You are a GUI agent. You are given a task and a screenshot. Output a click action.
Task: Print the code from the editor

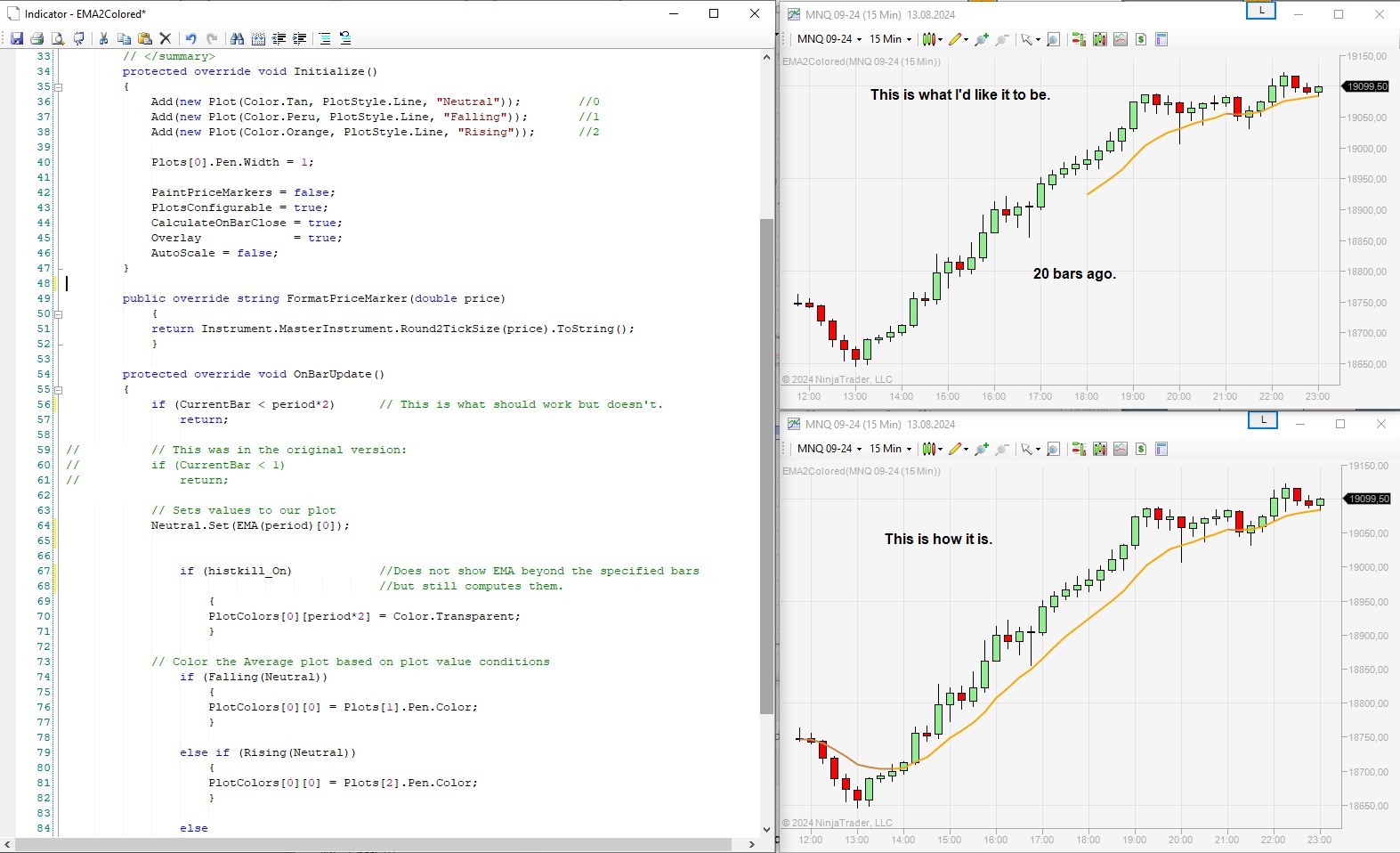[x=37, y=38]
